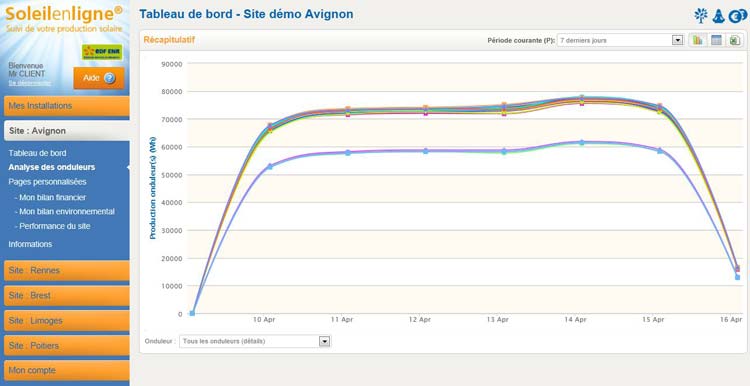Viewport: 750px width, 386px height.
Task: Open Mes Installations menu
Action: click(x=66, y=106)
